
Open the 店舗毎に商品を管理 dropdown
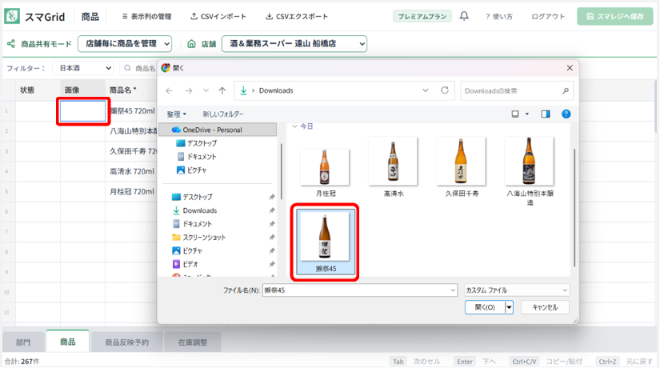(125, 44)
